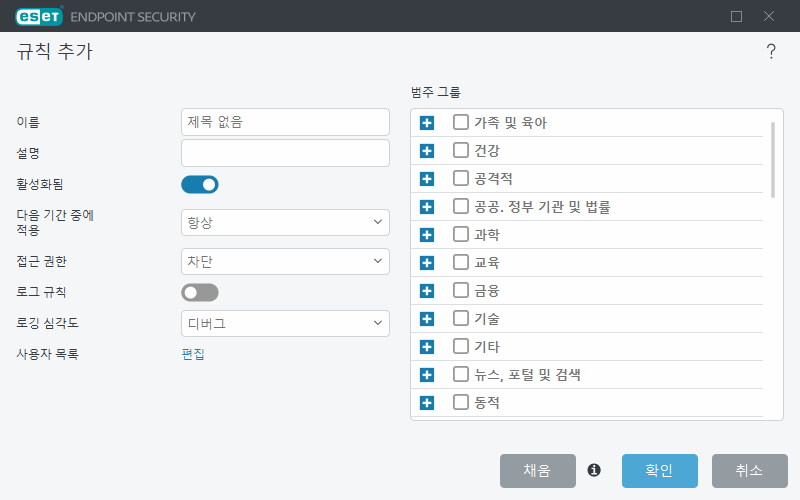Click the 규칙 추가 title
The height and width of the screenshot is (500, 800).
click(55, 52)
